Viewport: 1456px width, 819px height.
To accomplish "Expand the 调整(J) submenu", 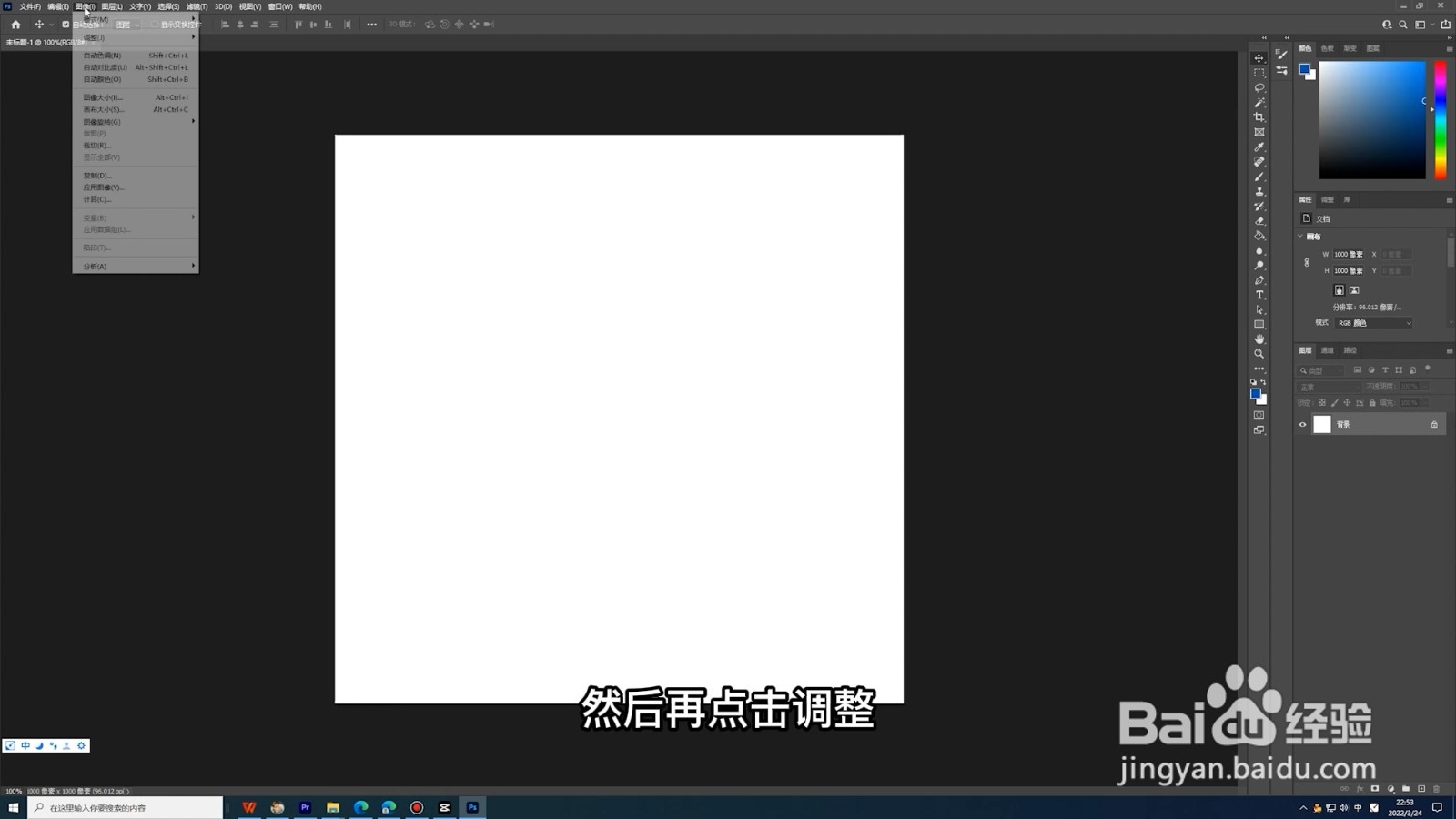I will [136, 38].
